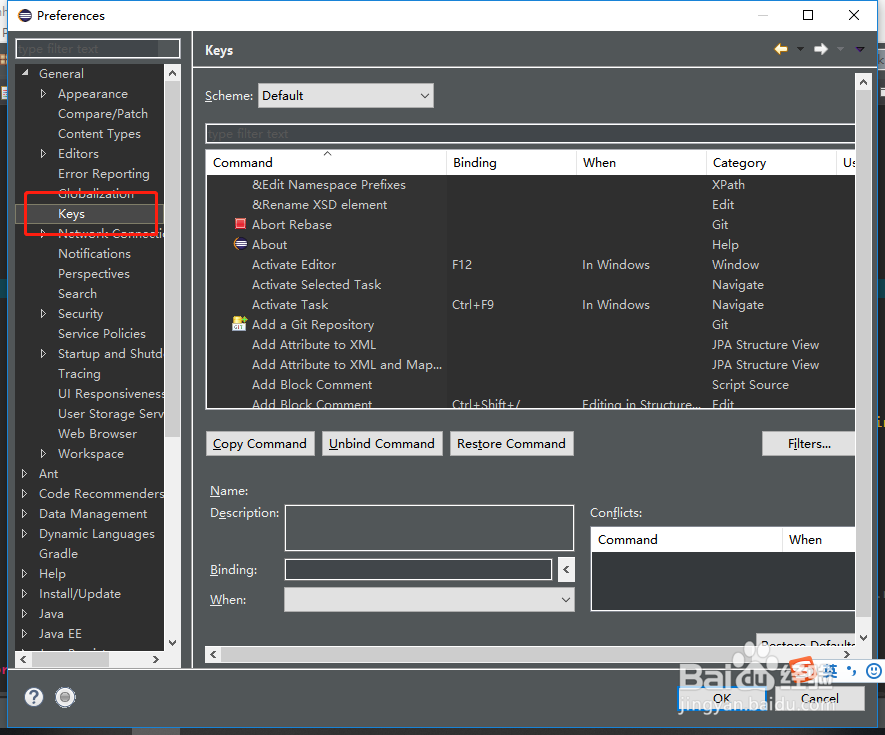Select the Abort Rebase red square icon
Image resolution: width=885 pixels, height=735 pixels.
240,224
